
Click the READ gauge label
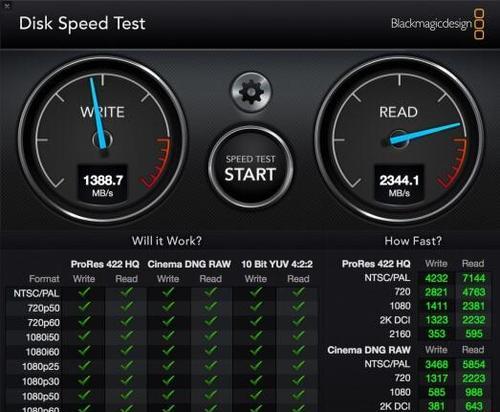click(398, 112)
